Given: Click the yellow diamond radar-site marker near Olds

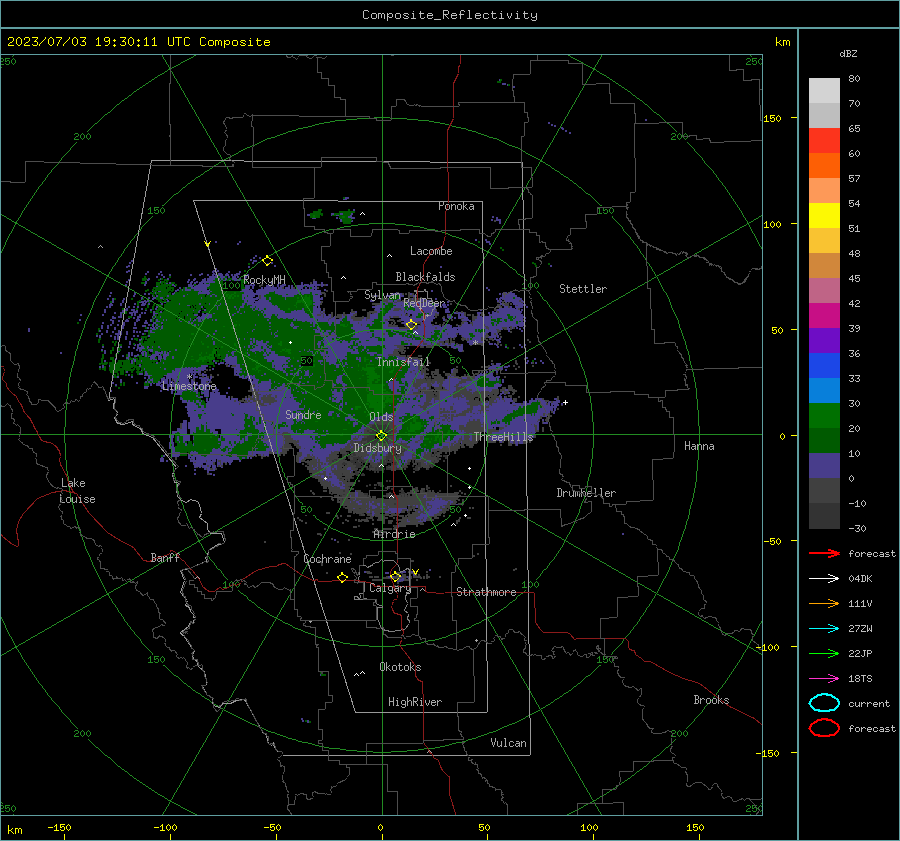Looking at the screenshot, I should tap(381, 436).
